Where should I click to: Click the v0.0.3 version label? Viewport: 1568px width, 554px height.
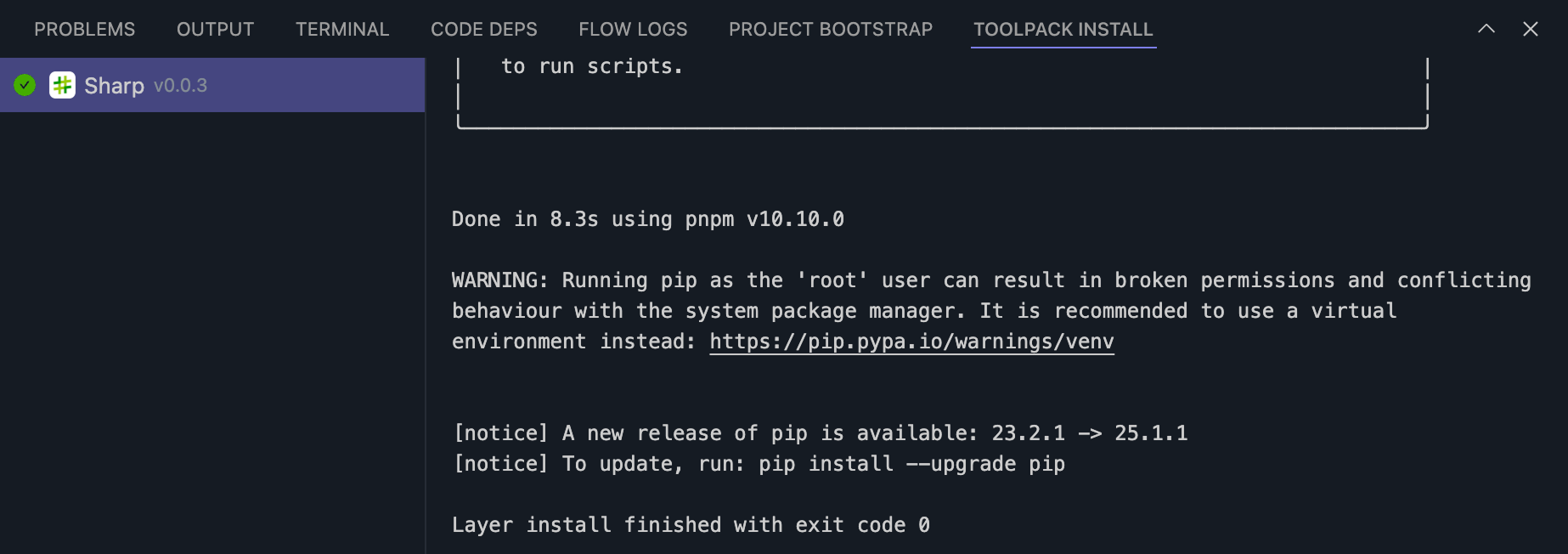(x=180, y=86)
